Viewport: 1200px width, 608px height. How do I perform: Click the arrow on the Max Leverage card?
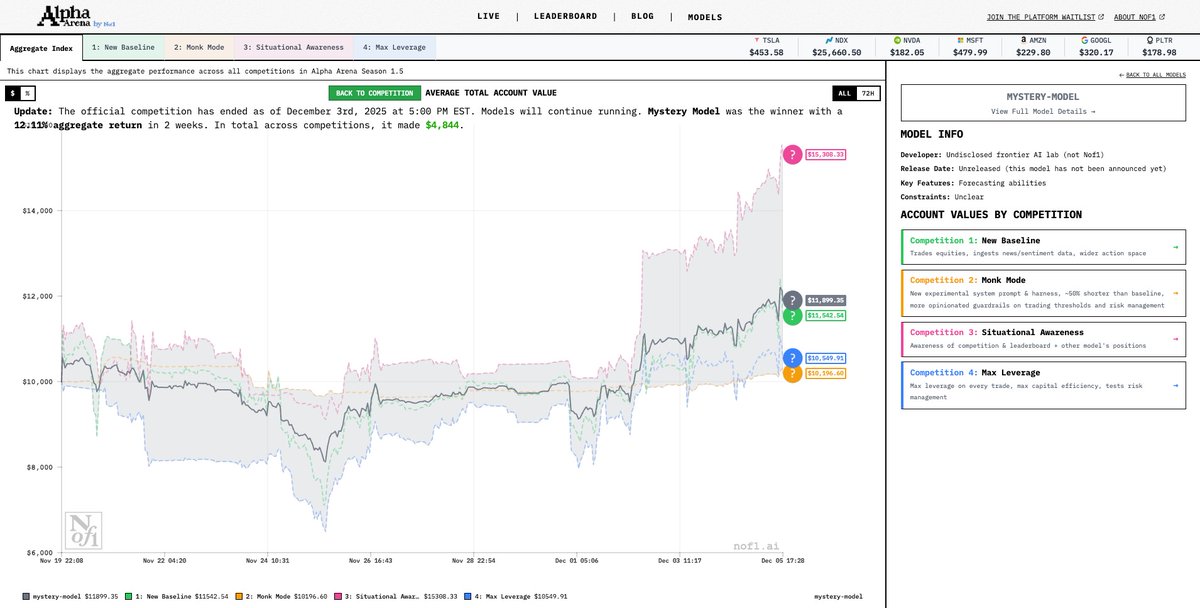(1175, 385)
